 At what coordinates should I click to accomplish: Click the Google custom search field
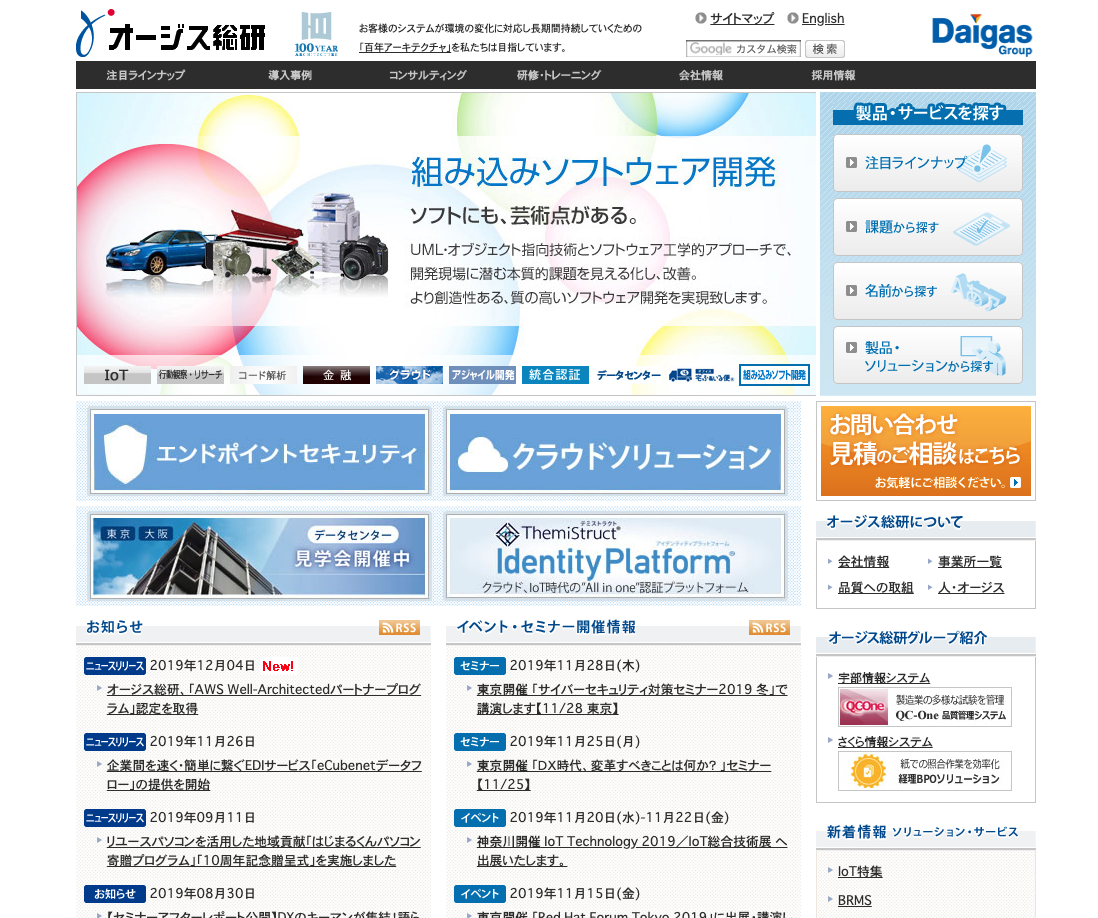click(x=742, y=49)
